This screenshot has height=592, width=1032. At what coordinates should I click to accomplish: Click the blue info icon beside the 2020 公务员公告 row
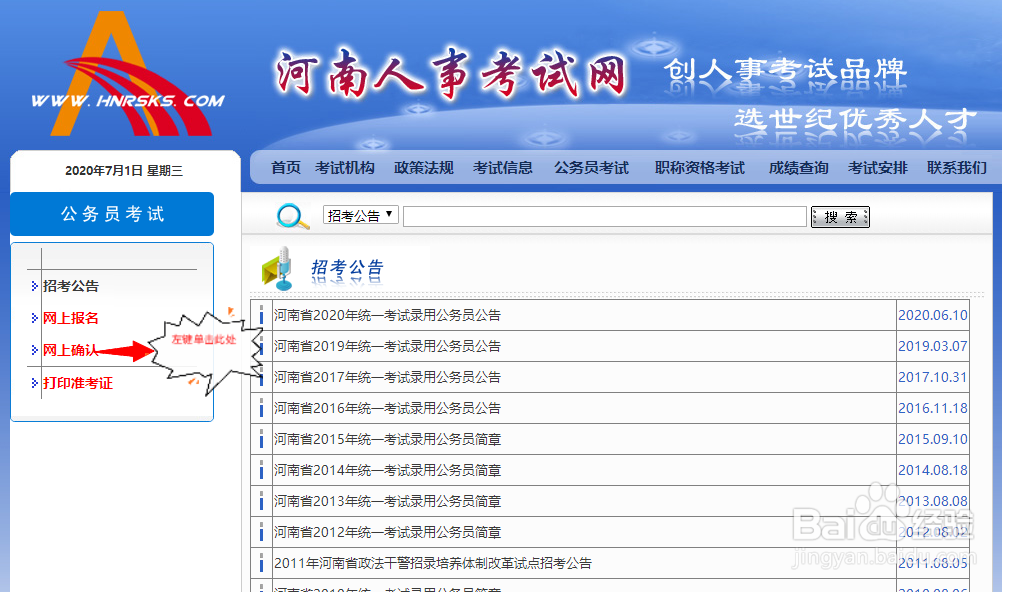[261, 315]
